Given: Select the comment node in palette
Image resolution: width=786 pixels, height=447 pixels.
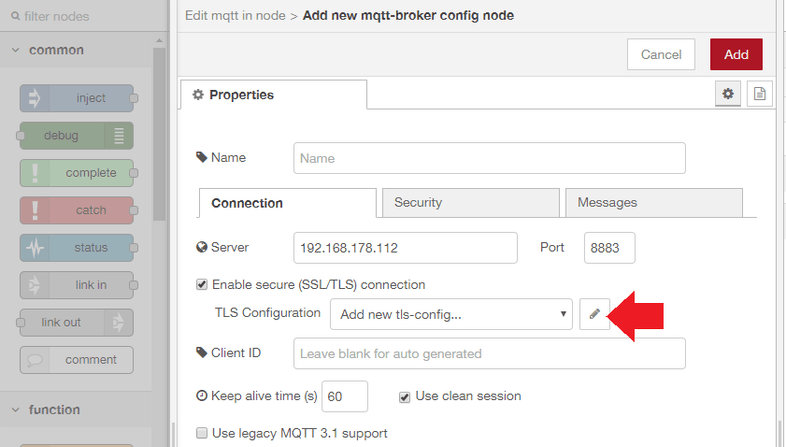Looking at the screenshot, I should [77, 359].
